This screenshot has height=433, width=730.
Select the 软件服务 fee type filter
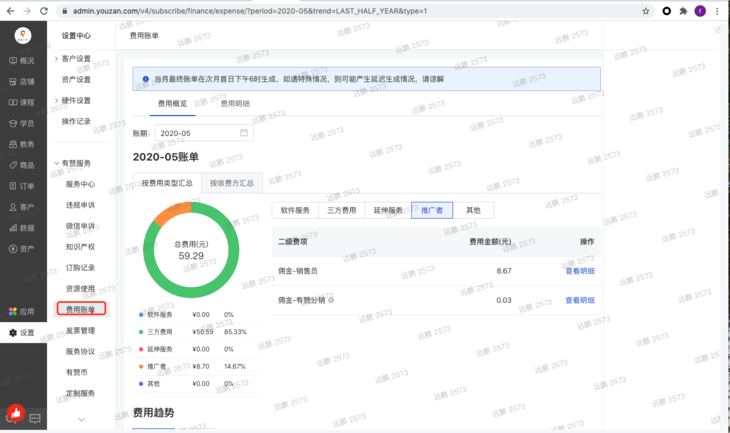click(x=298, y=211)
